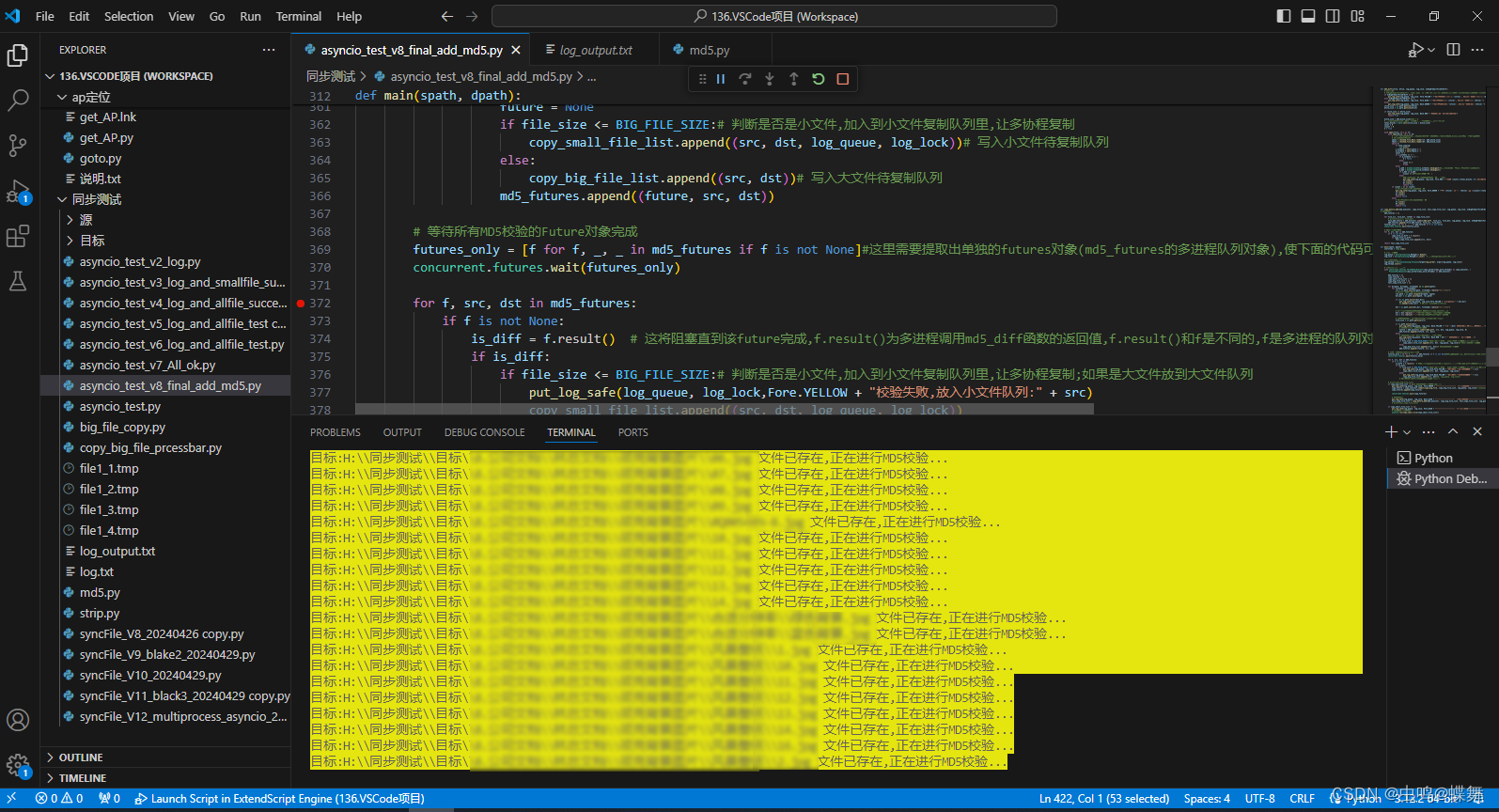Toggle the secondary side bar
The width and height of the screenshot is (1499, 812).
[x=1333, y=16]
